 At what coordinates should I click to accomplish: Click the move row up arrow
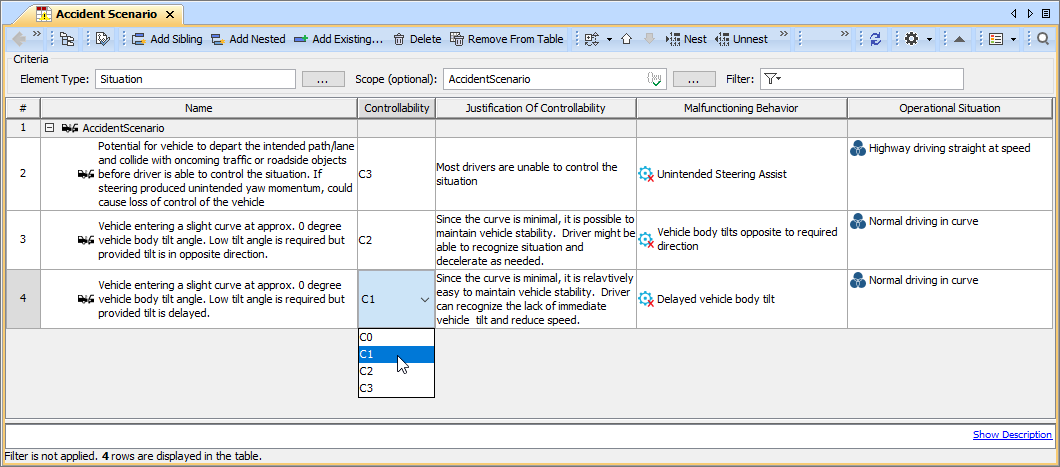(626, 39)
